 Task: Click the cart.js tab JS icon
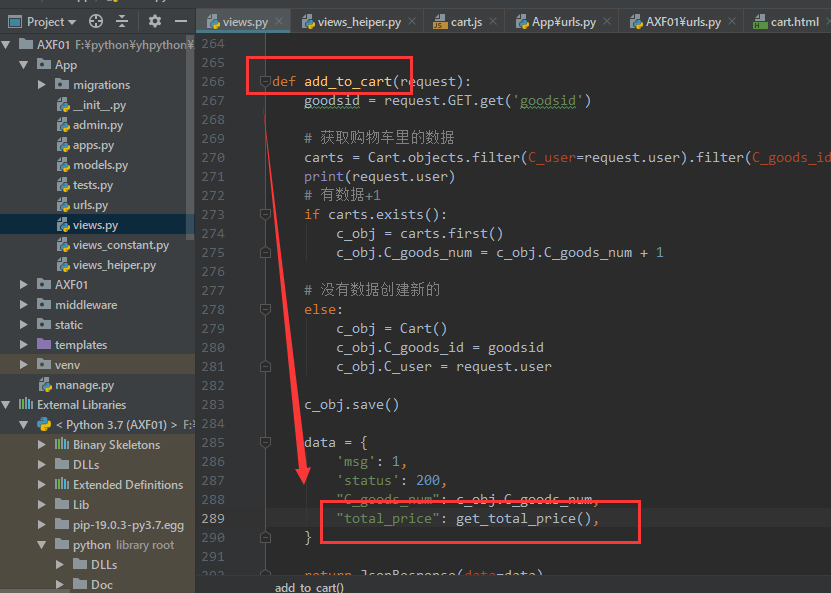(440, 22)
